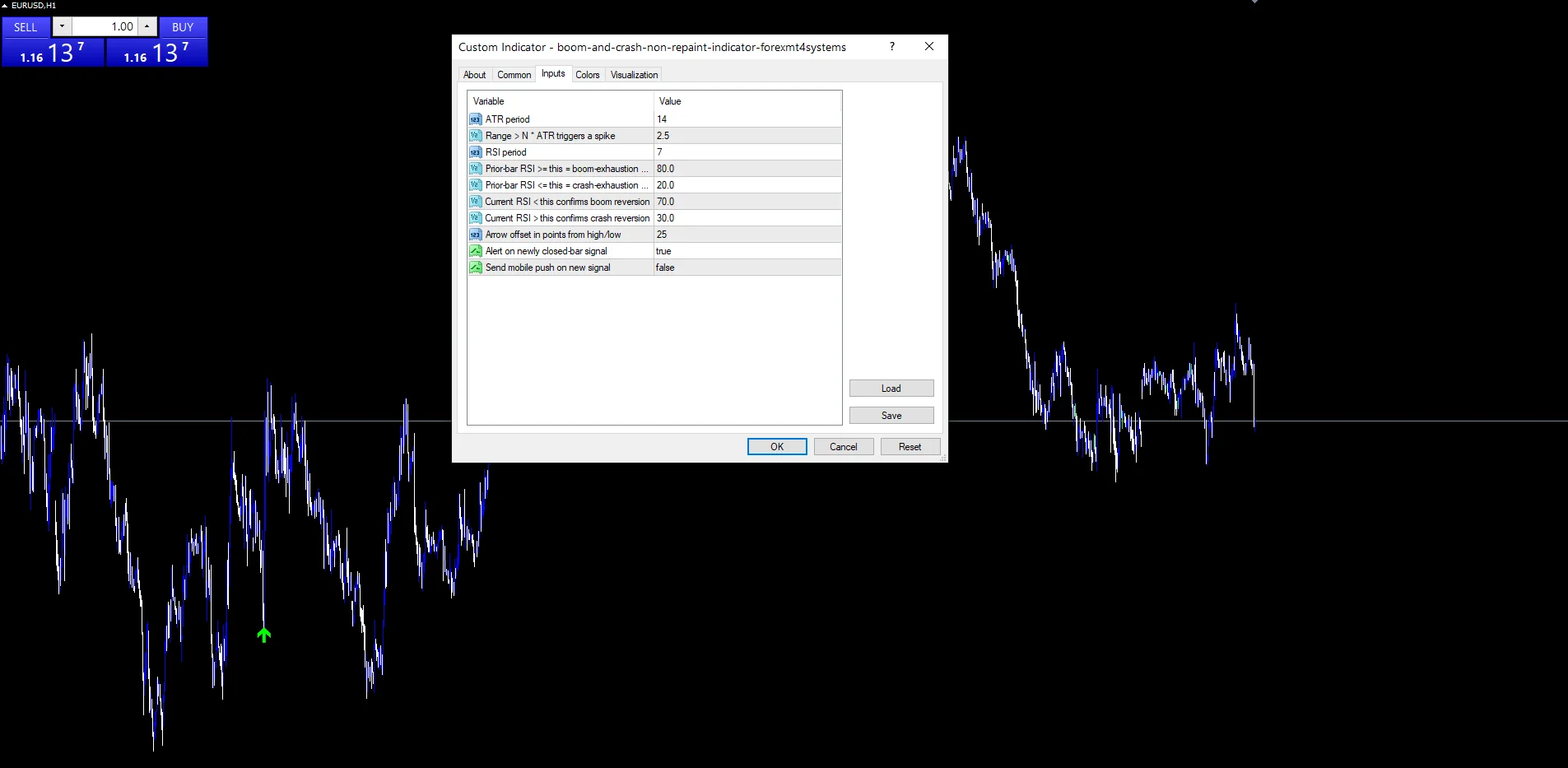Click the Alert on newly closed-bar signal icon
Screen dimensions: 1568x768
tap(475, 251)
